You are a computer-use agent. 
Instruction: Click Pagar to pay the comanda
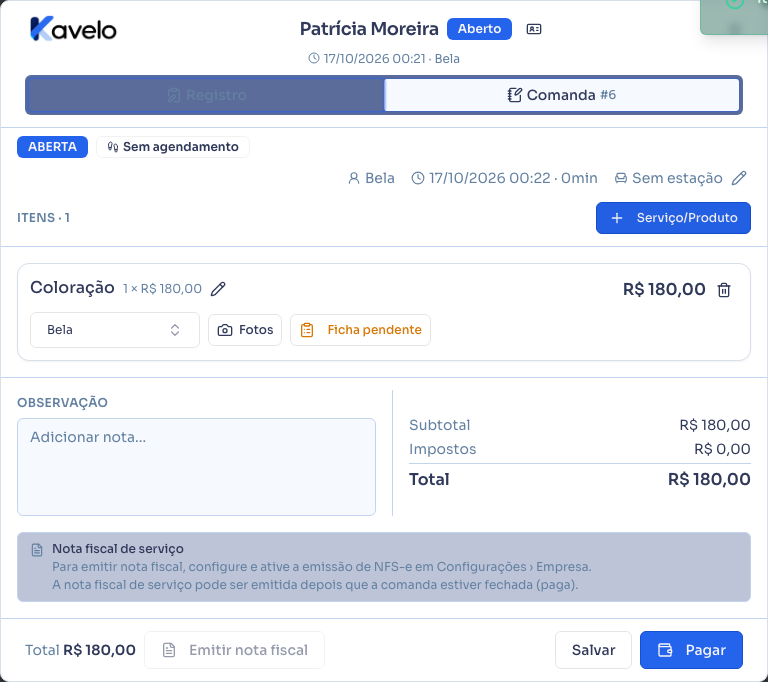click(691, 650)
